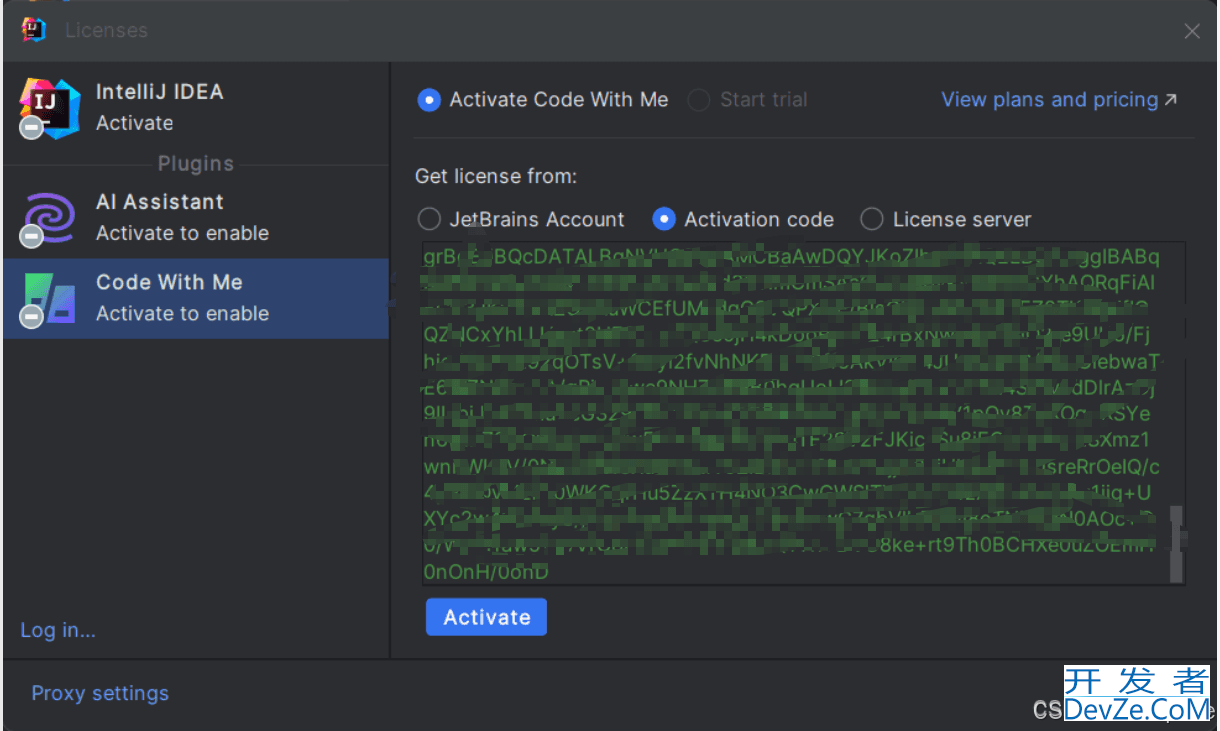Screen dimensions: 1220x731
Task: Click the Plugins section header
Action: tap(196, 163)
